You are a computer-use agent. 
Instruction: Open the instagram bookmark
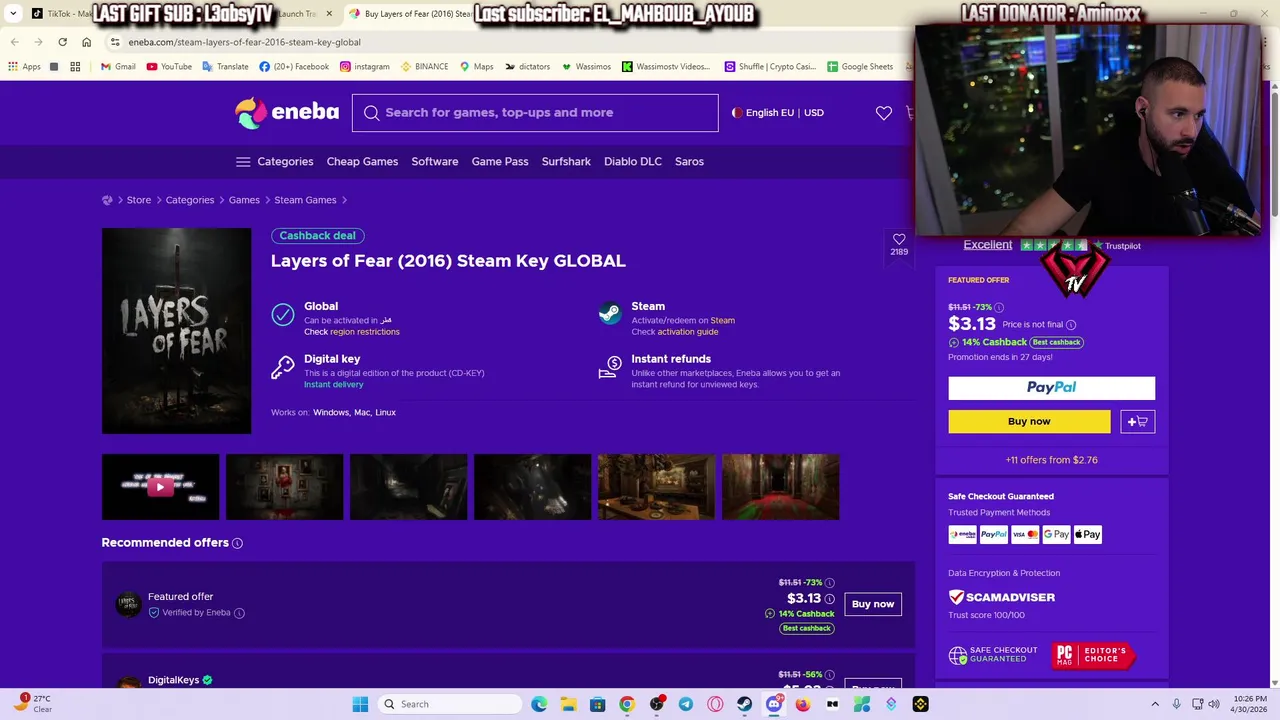pos(364,67)
